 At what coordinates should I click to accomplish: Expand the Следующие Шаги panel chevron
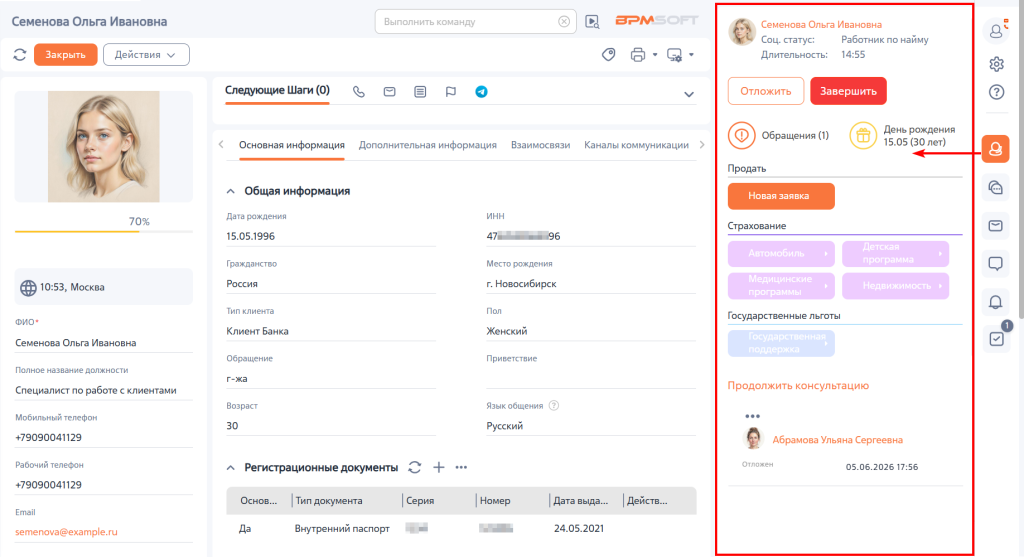(688, 95)
